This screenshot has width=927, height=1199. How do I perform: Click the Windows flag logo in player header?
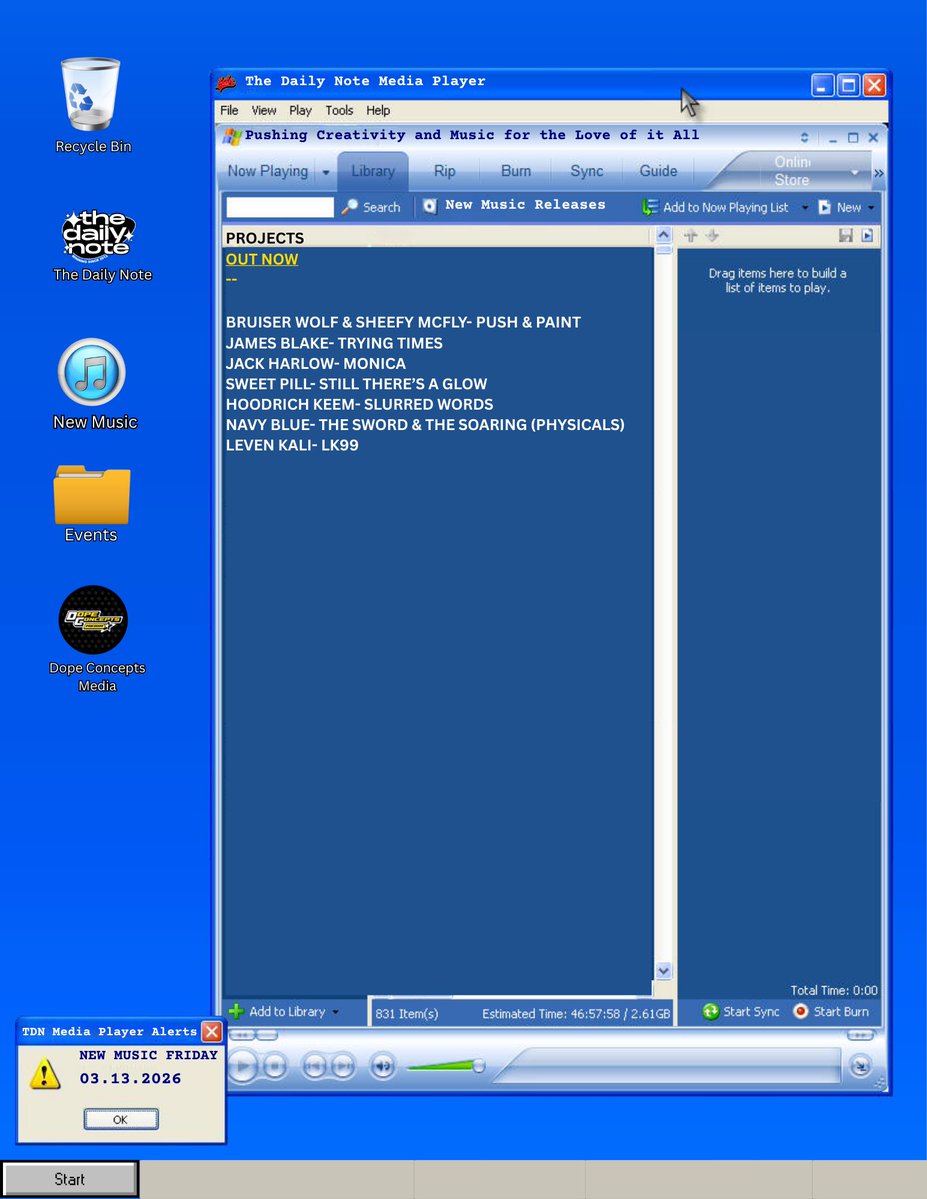(232, 136)
